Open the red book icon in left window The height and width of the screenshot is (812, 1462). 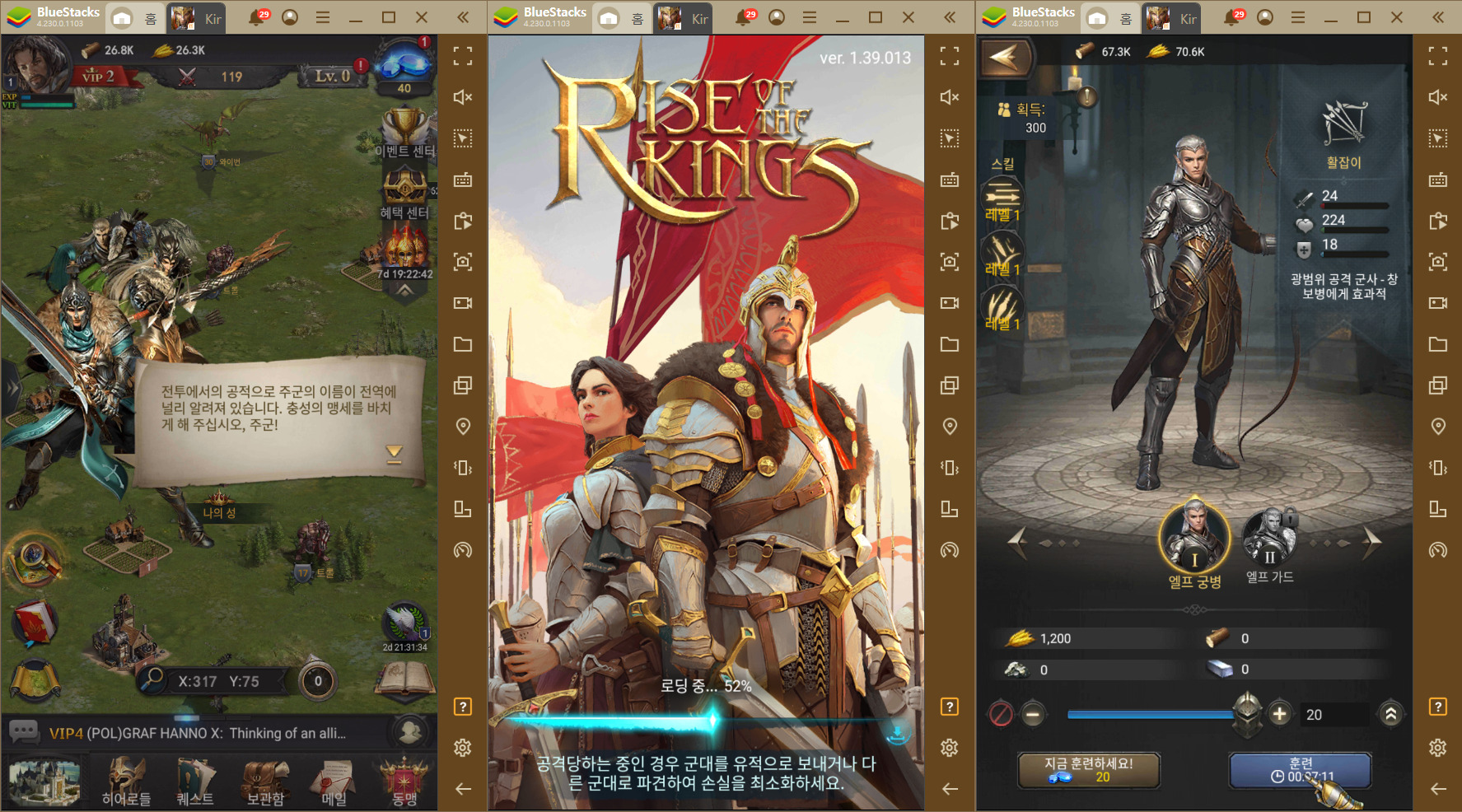tap(35, 623)
